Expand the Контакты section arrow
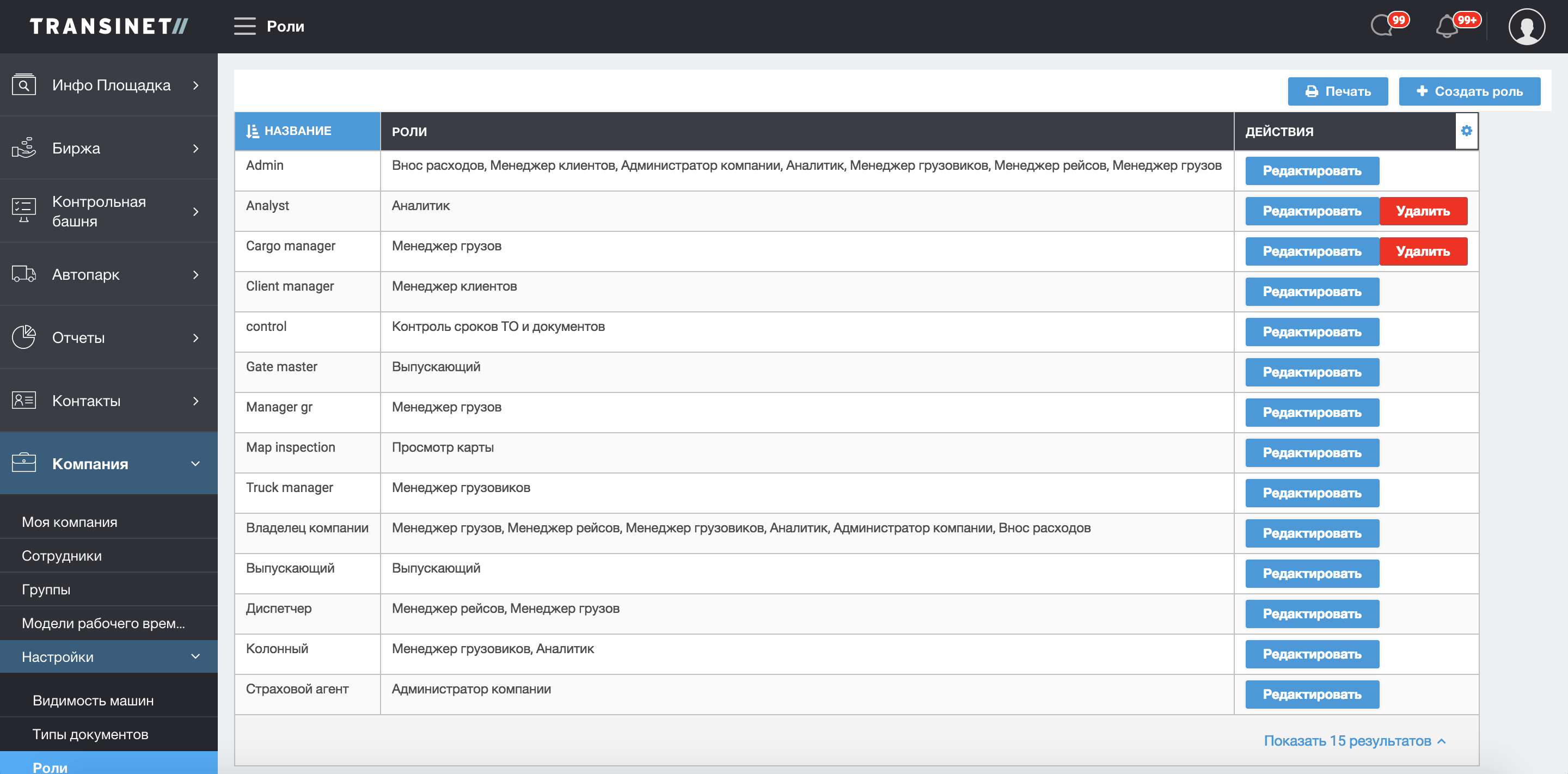Screen dimensions: 1568x774 (x=195, y=401)
